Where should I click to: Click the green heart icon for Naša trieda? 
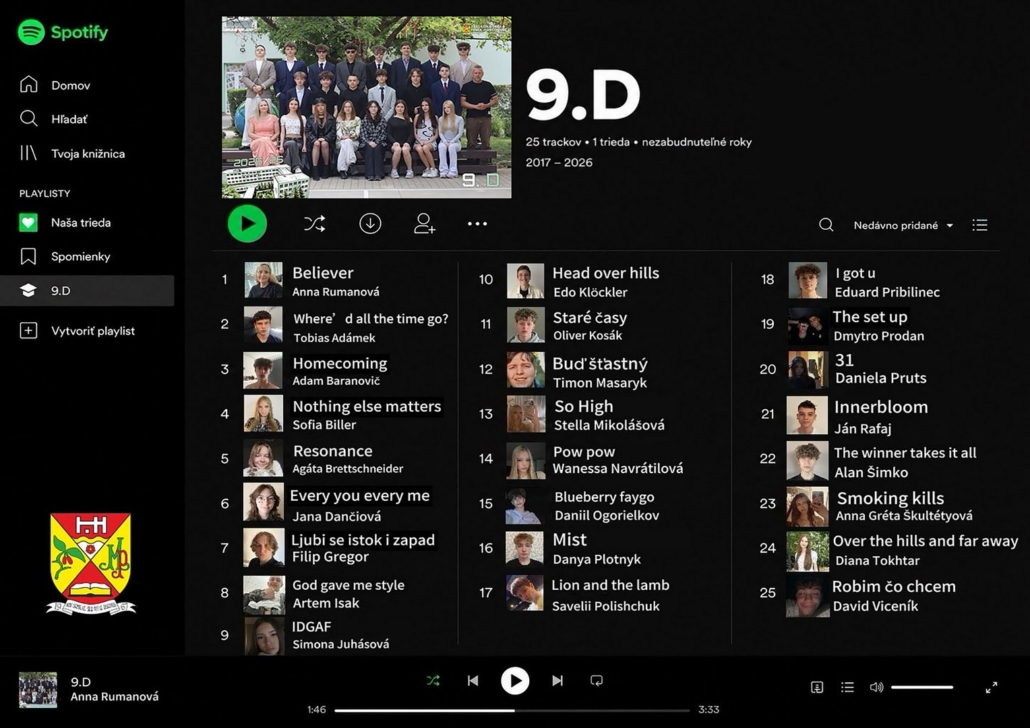pos(28,223)
